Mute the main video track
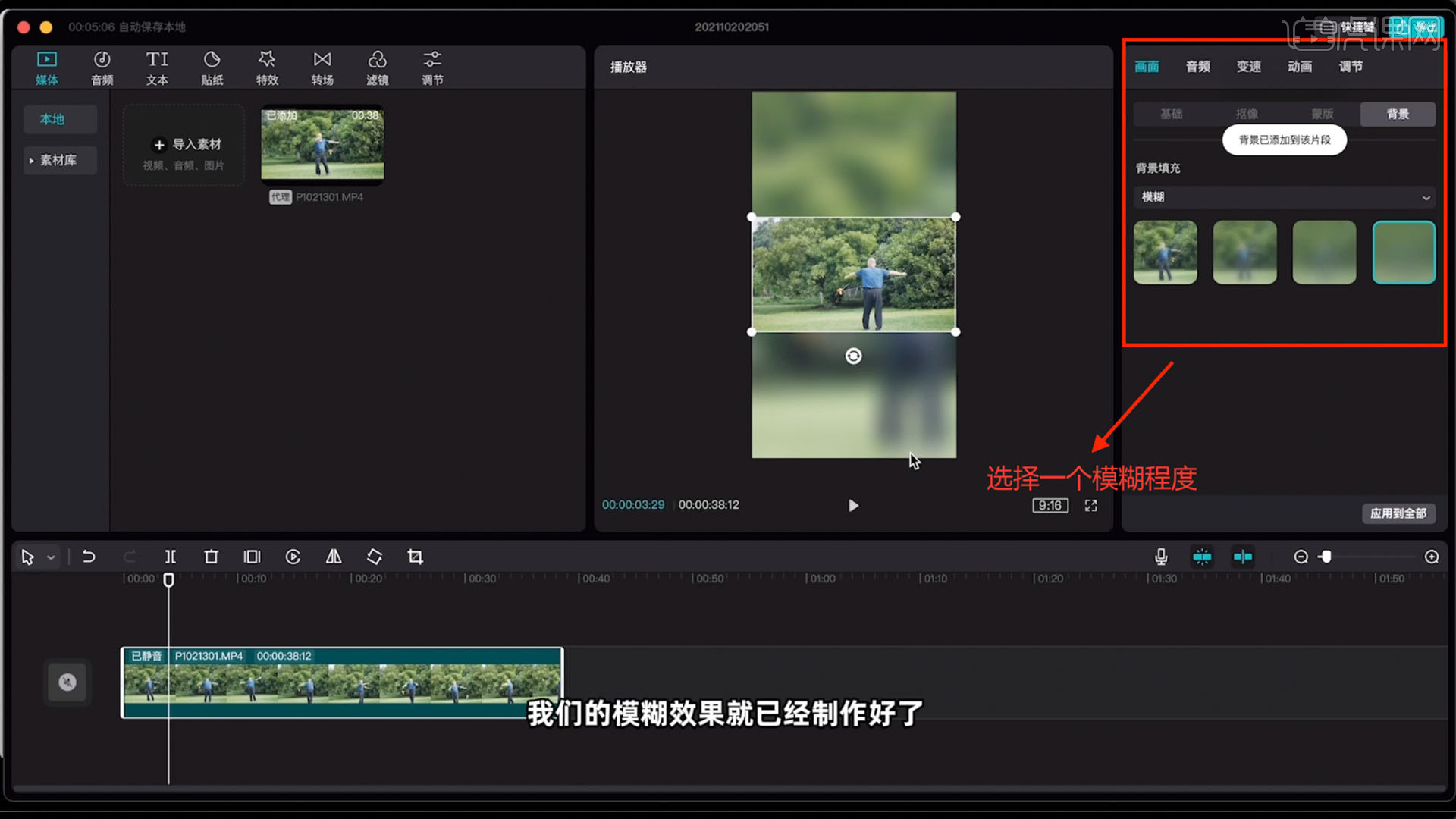 [x=67, y=682]
